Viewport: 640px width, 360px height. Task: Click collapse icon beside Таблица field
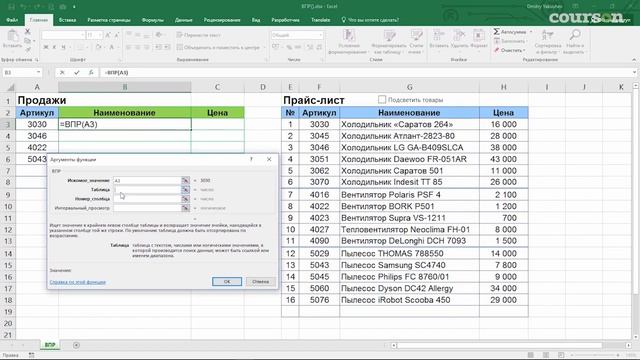tap(185, 190)
